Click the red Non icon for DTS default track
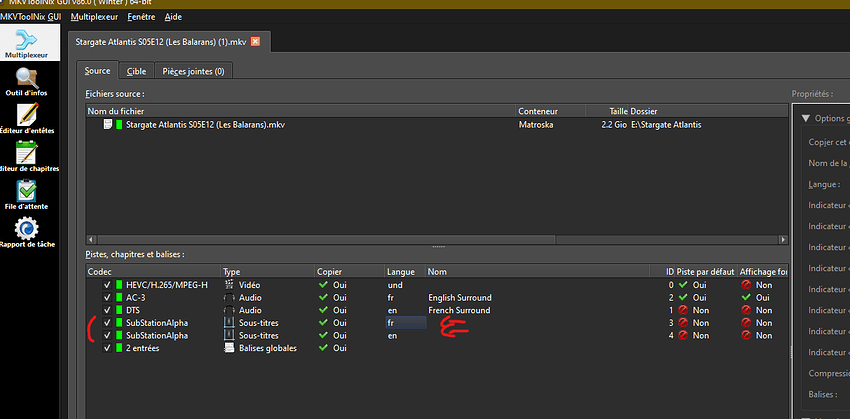 683,310
